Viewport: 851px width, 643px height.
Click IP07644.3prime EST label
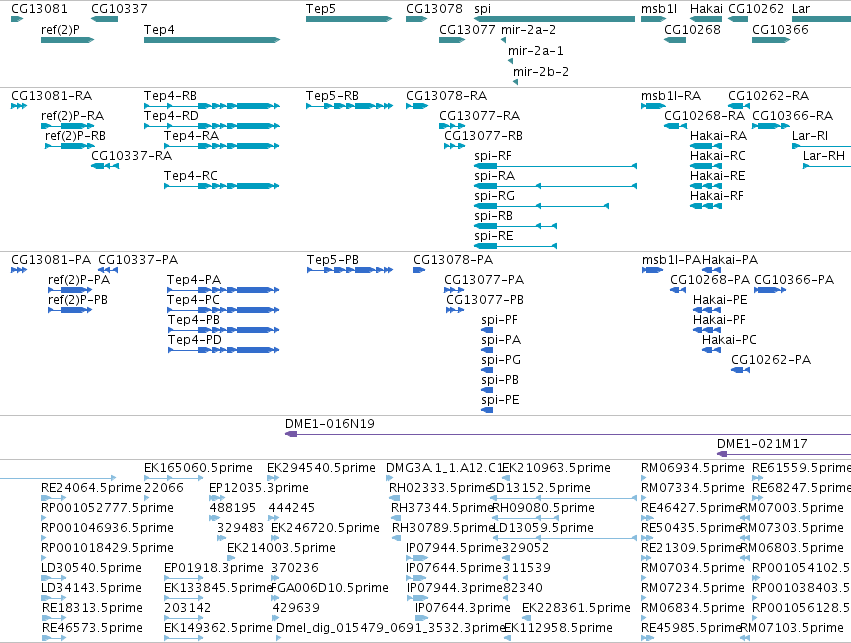(462, 608)
